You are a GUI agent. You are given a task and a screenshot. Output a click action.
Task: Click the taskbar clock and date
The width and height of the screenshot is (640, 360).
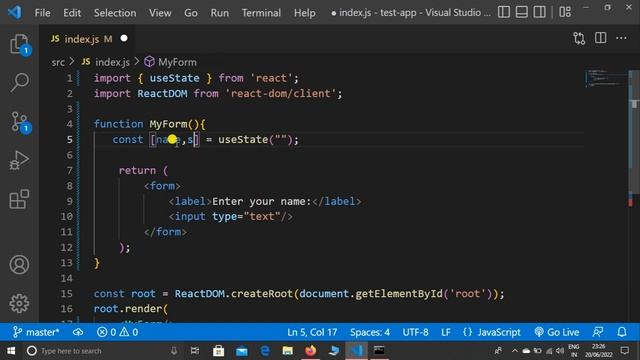click(x=599, y=351)
